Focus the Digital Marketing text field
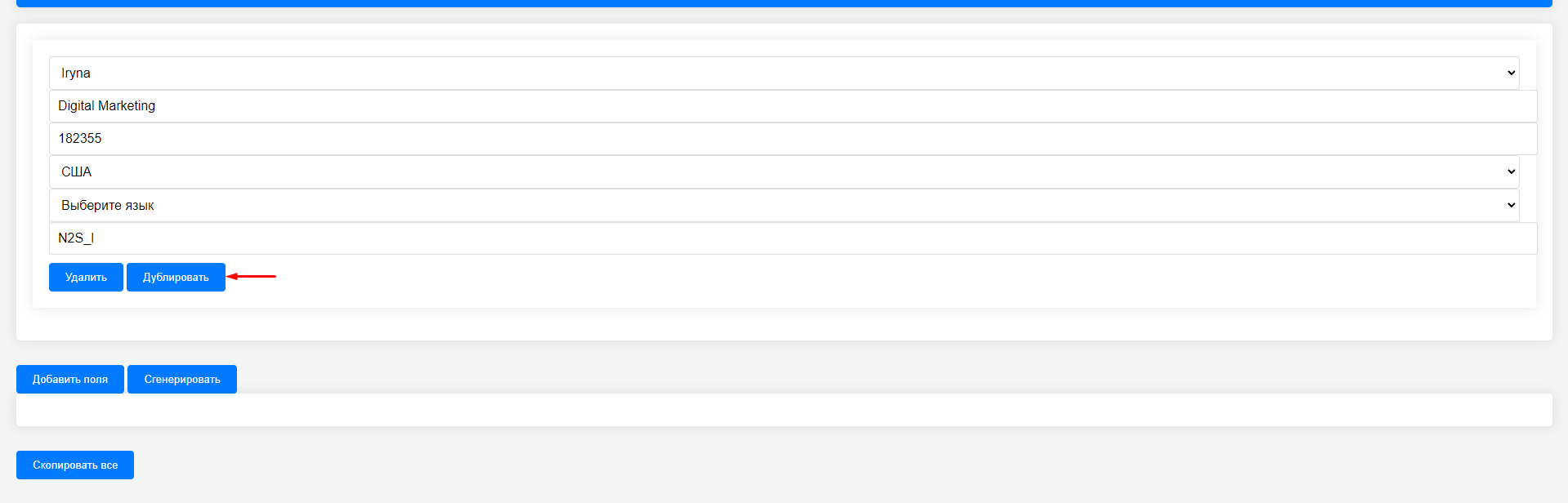The height and width of the screenshot is (503, 1568). click(793, 106)
